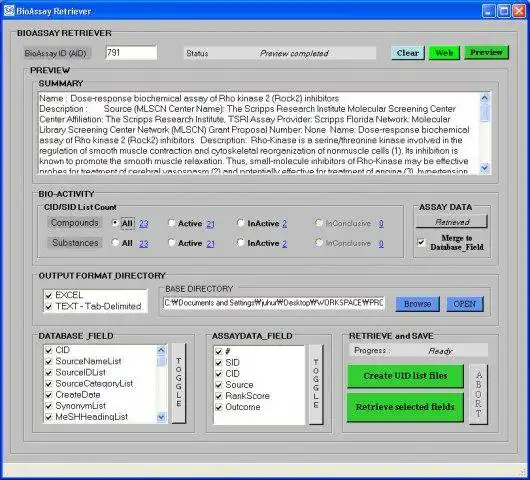Toggle the MeSHHeadingList checkbox
This screenshot has width=530, height=480.
[x=49, y=417]
